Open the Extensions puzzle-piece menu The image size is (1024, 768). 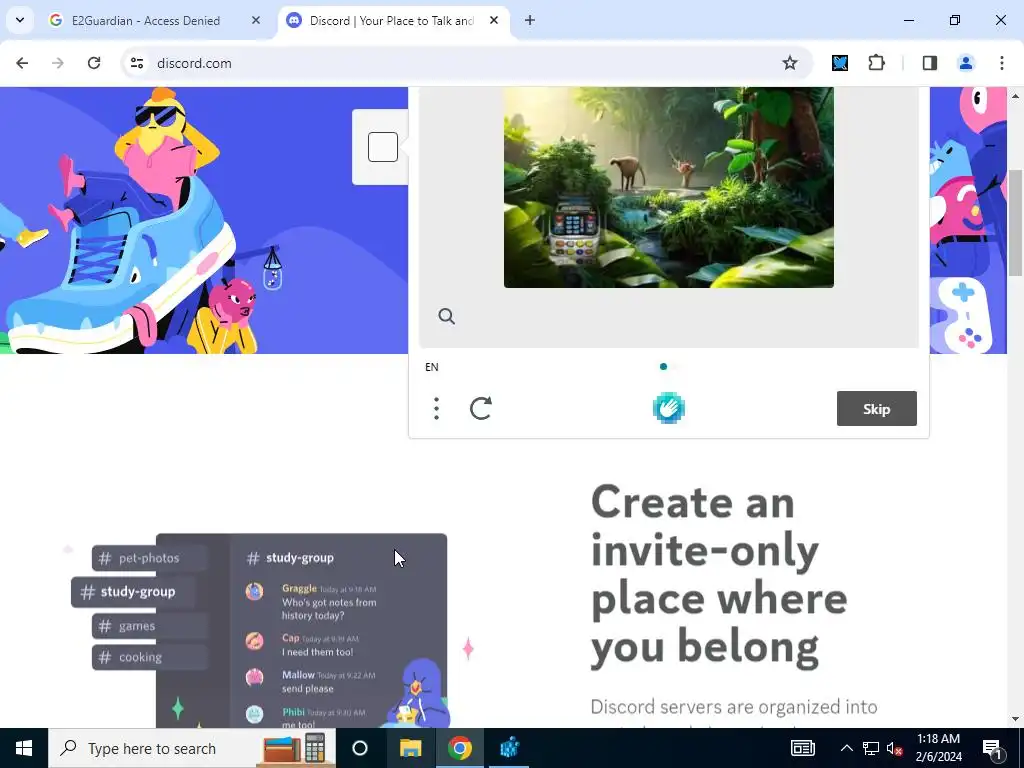(876, 63)
